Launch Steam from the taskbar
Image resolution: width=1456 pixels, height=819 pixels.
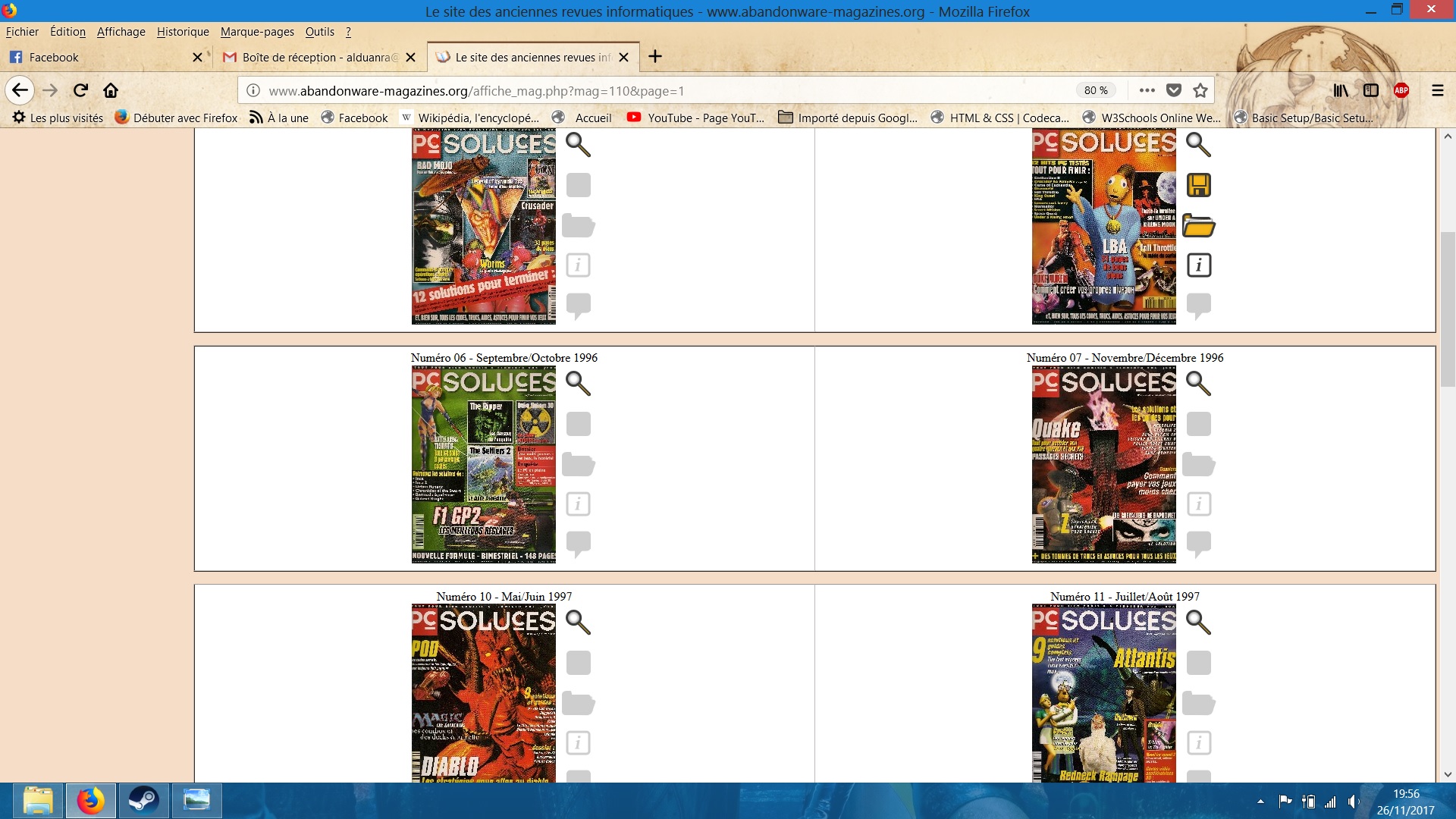143,801
